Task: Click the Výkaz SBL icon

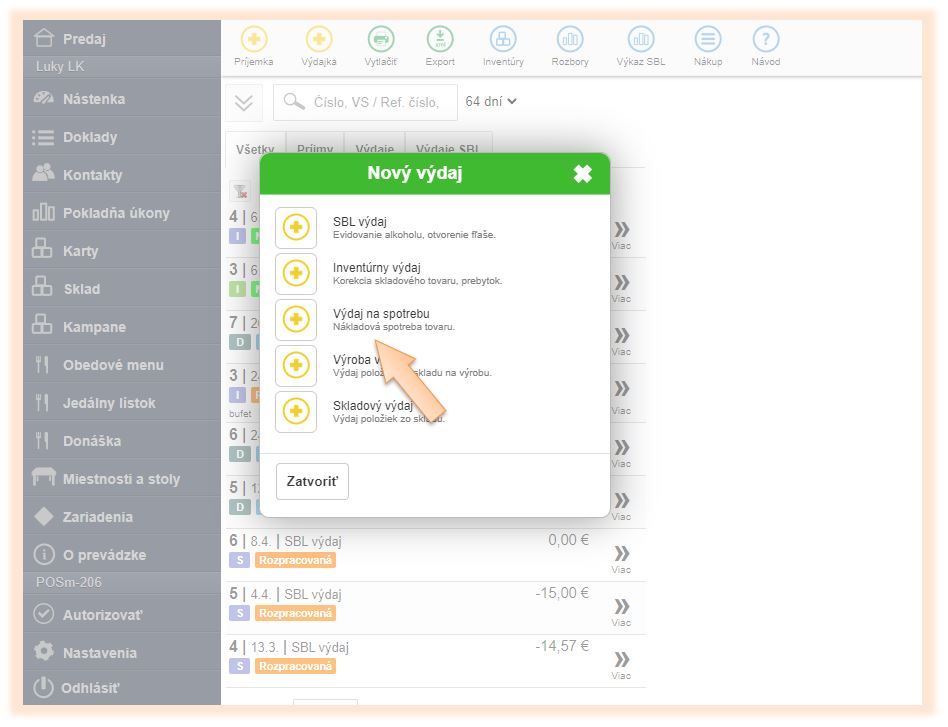Action: [x=641, y=40]
